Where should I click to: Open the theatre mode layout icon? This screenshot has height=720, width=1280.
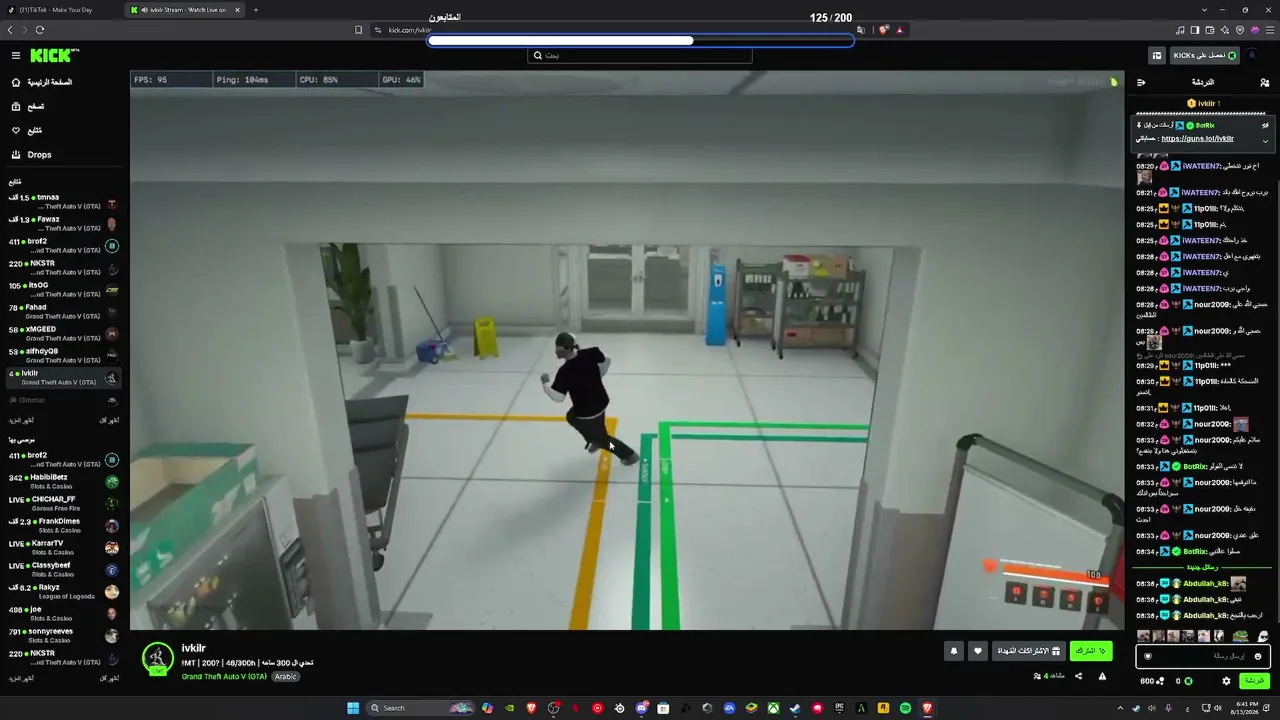(x=1157, y=56)
